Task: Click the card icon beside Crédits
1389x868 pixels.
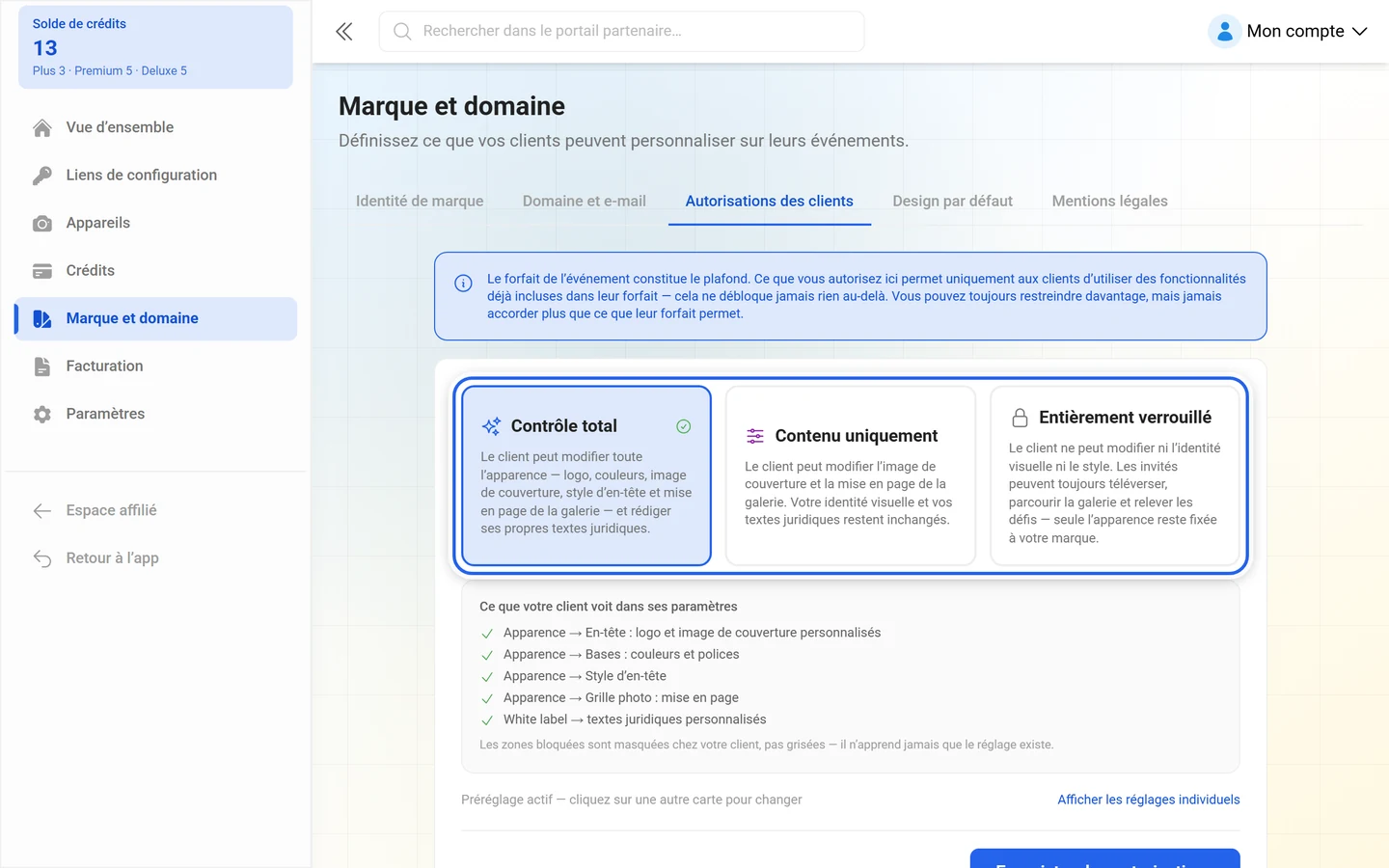Action: click(42, 271)
